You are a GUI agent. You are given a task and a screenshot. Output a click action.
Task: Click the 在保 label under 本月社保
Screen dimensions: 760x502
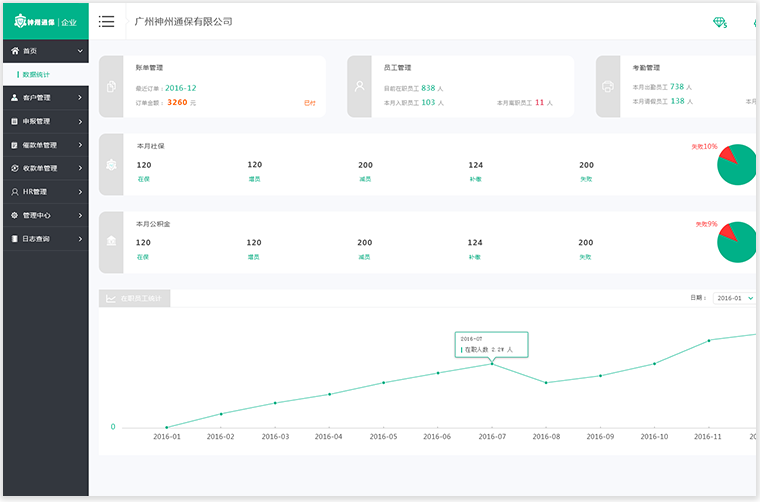143,179
